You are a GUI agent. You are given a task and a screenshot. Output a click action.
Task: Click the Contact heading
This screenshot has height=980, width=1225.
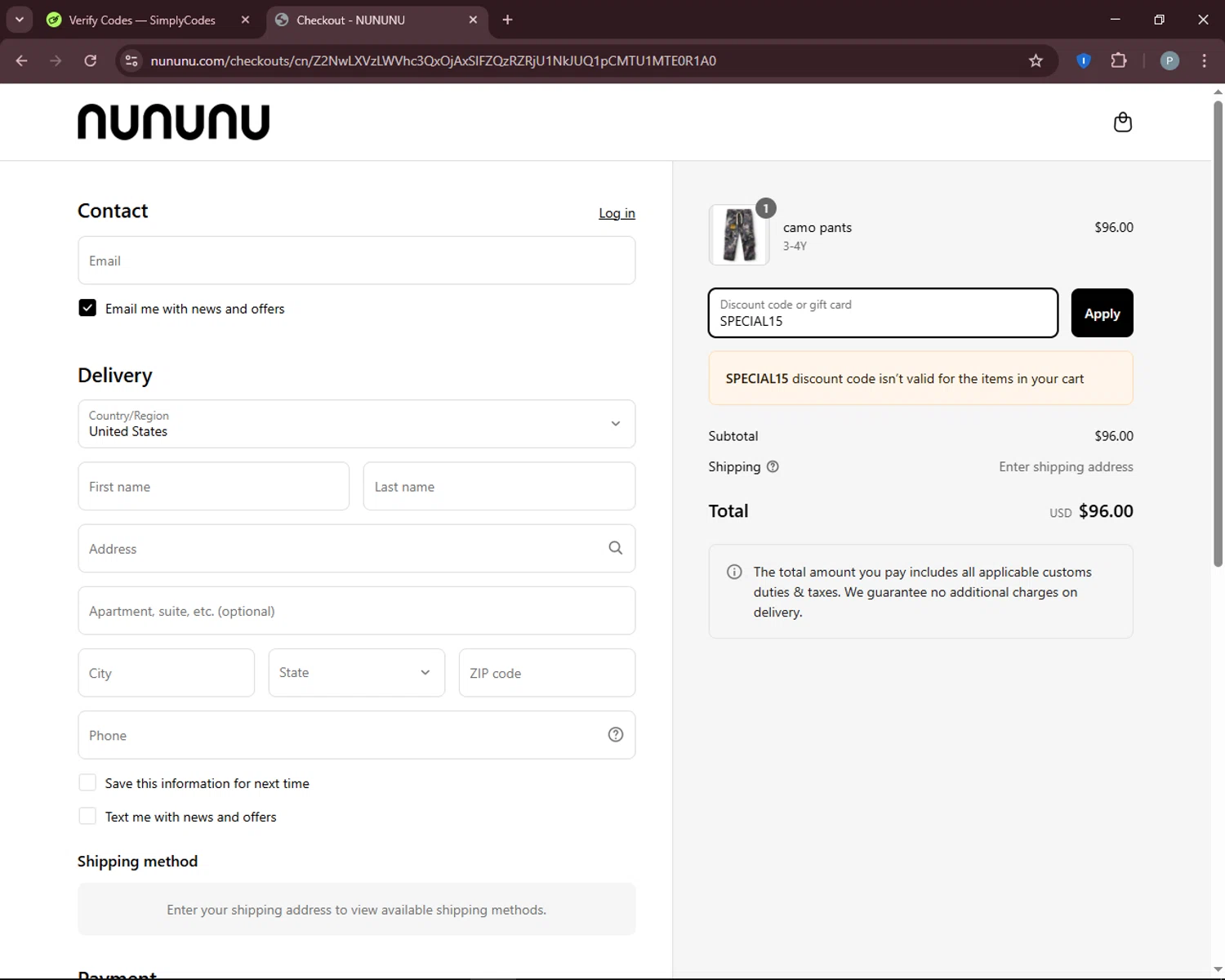click(113, 211)
